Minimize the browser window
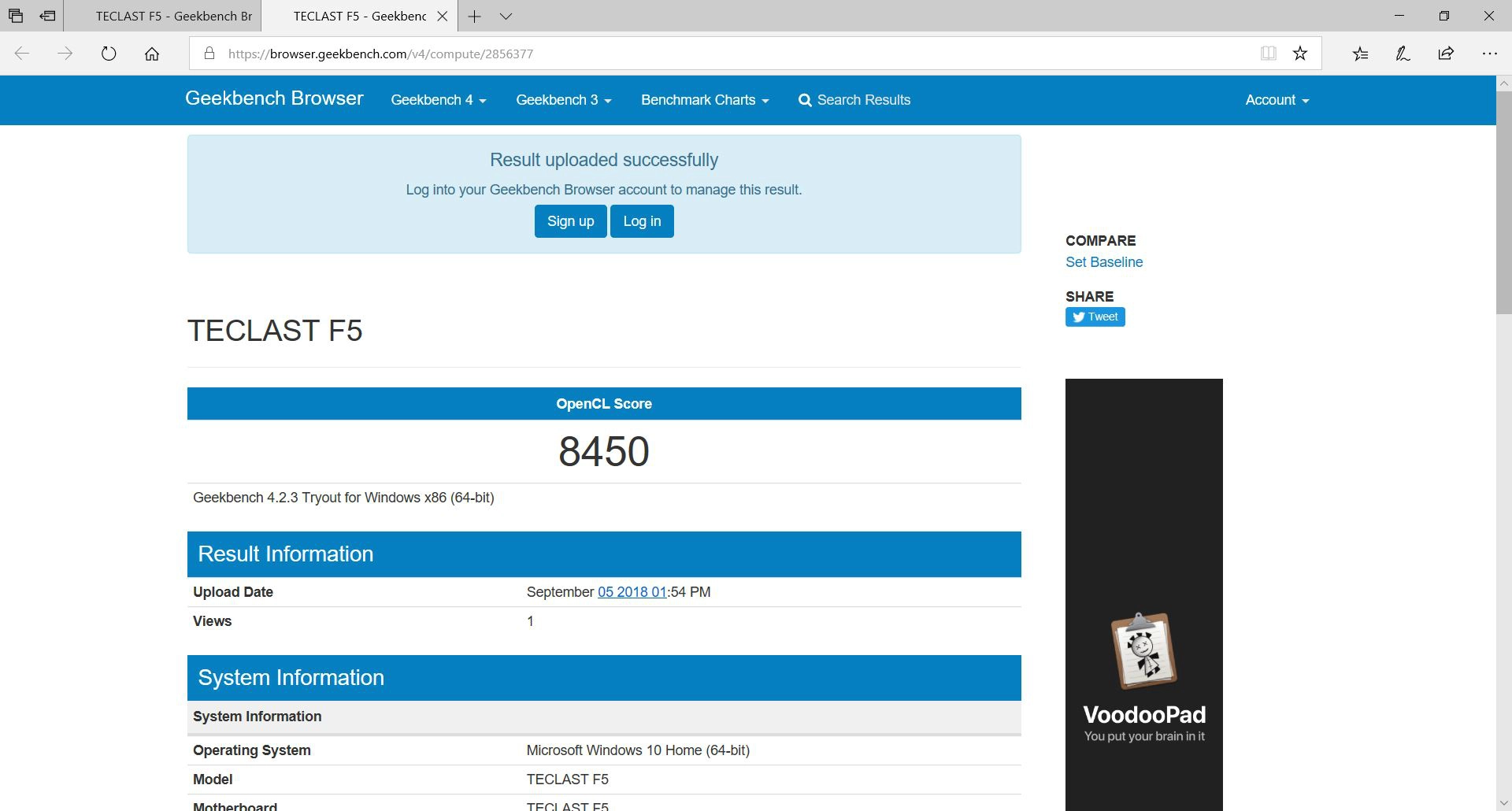Screen dimensions: 1512x811 click(x=1399, y=16)
